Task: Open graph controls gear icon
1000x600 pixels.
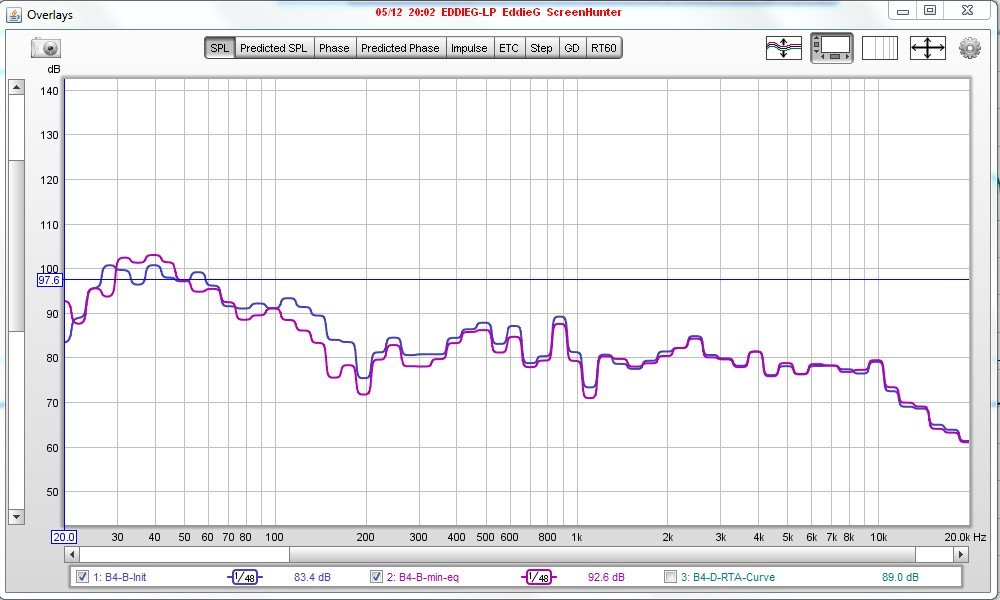Action: [969, 48]
